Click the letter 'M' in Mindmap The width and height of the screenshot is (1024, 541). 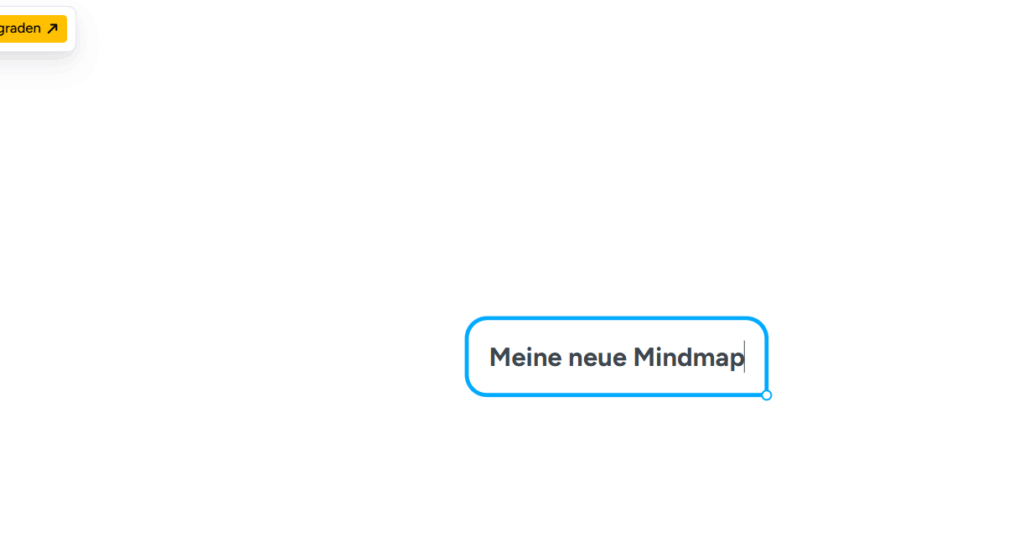pos(644,357)
